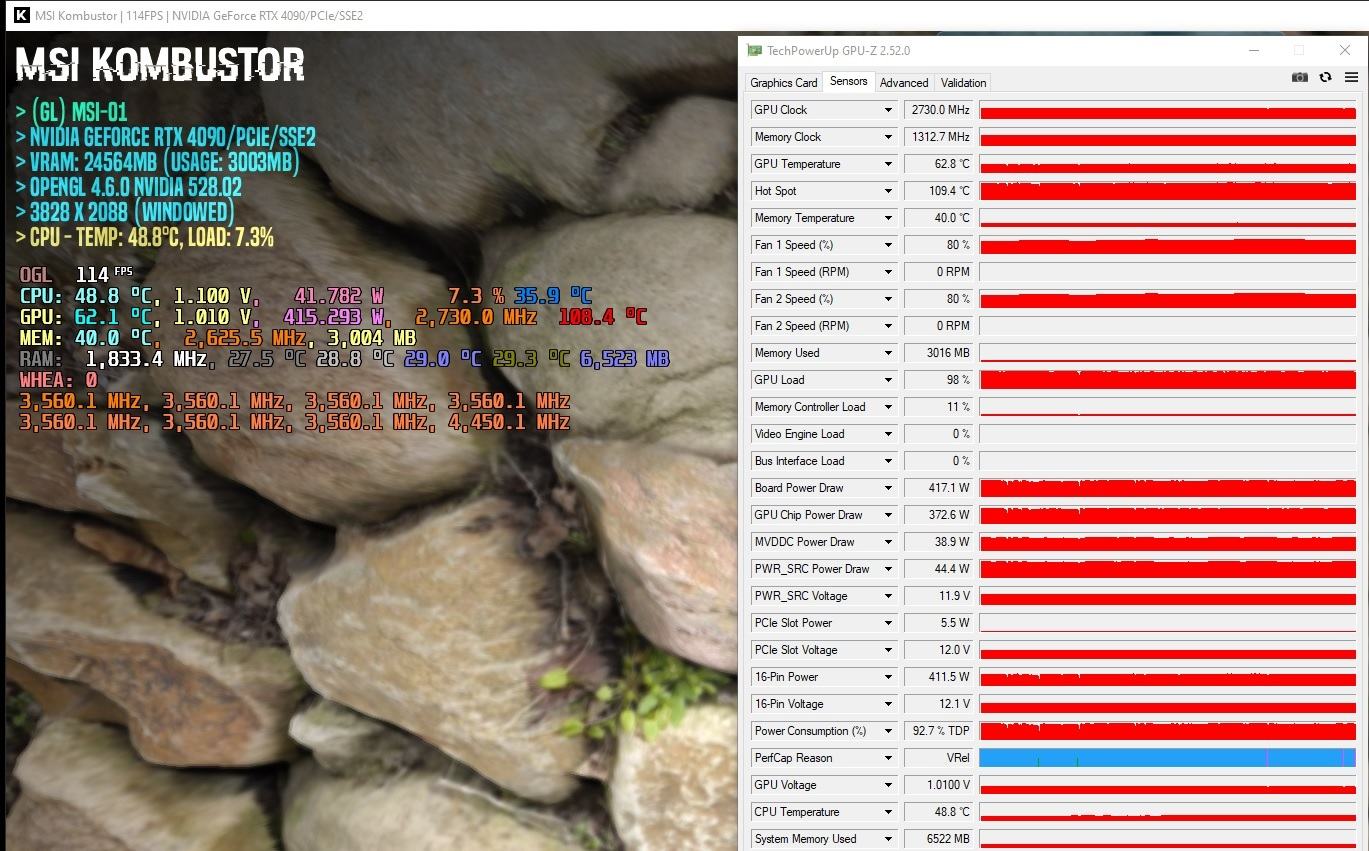The height and width of the screenshot is (851, 1369).
Task: Open the Fan 1 Speed (%) dropdown
Action: [x=887, y=245]
